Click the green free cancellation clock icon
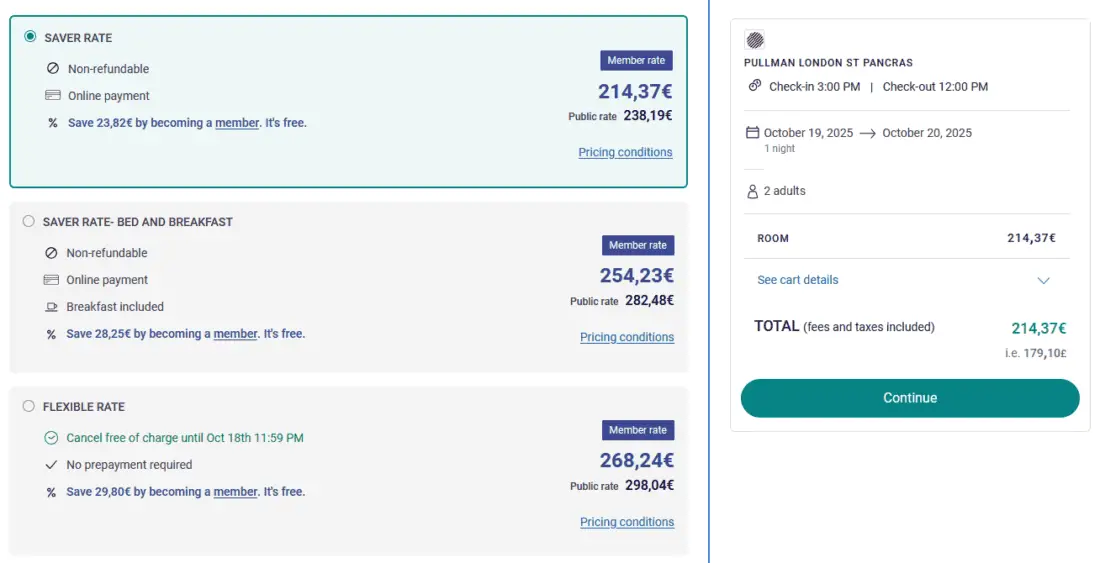Image resolution: width=1100 pixels, height=563 pixels. [52, 438]
